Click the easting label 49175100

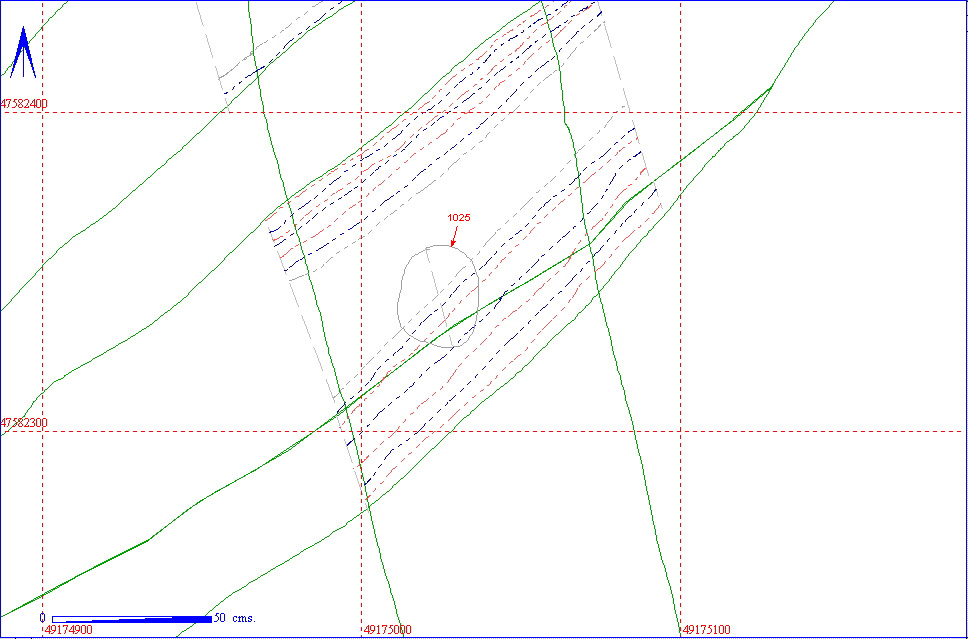707,630
